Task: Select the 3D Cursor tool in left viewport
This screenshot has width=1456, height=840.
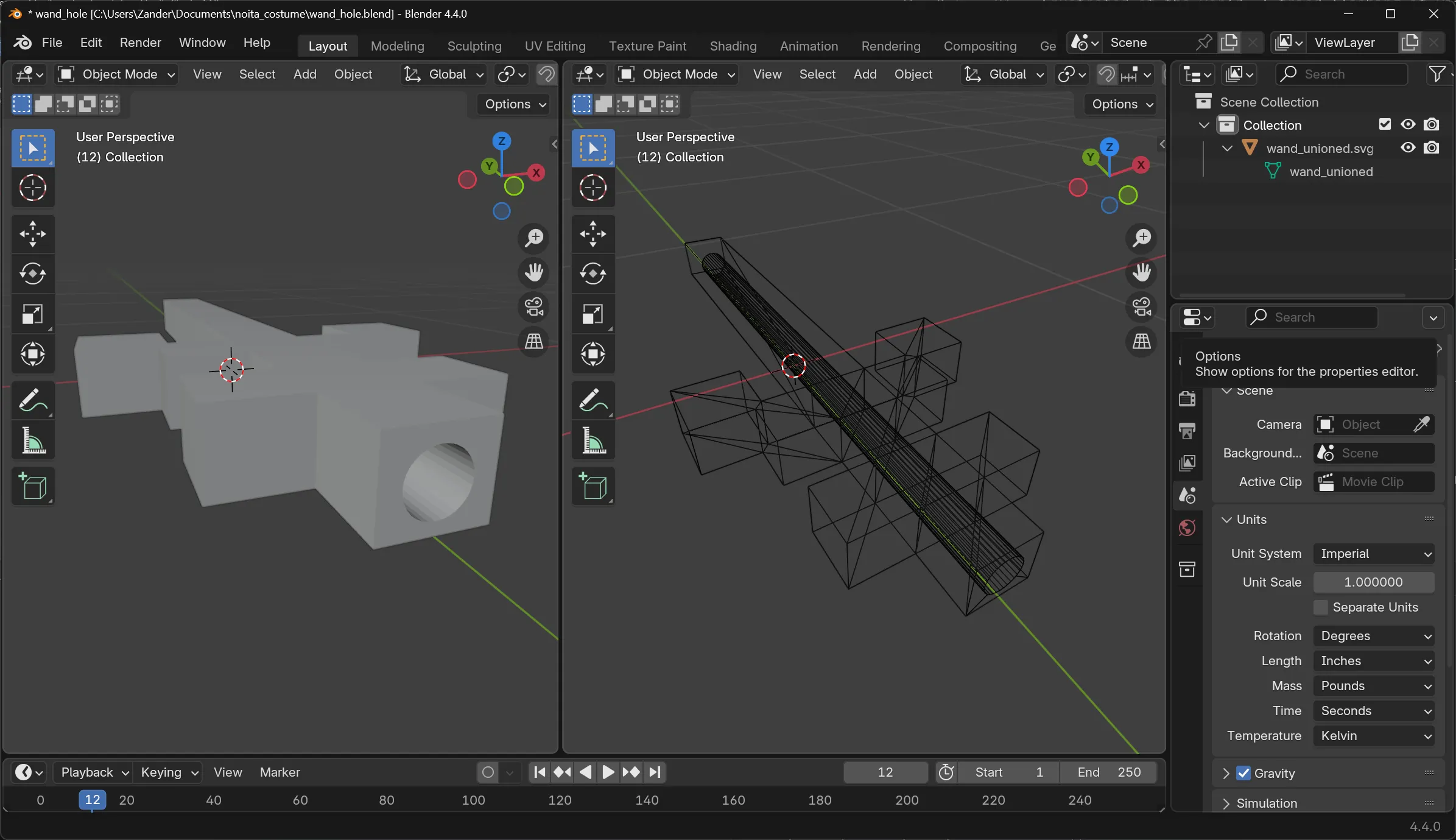Action: pos(33,188)
